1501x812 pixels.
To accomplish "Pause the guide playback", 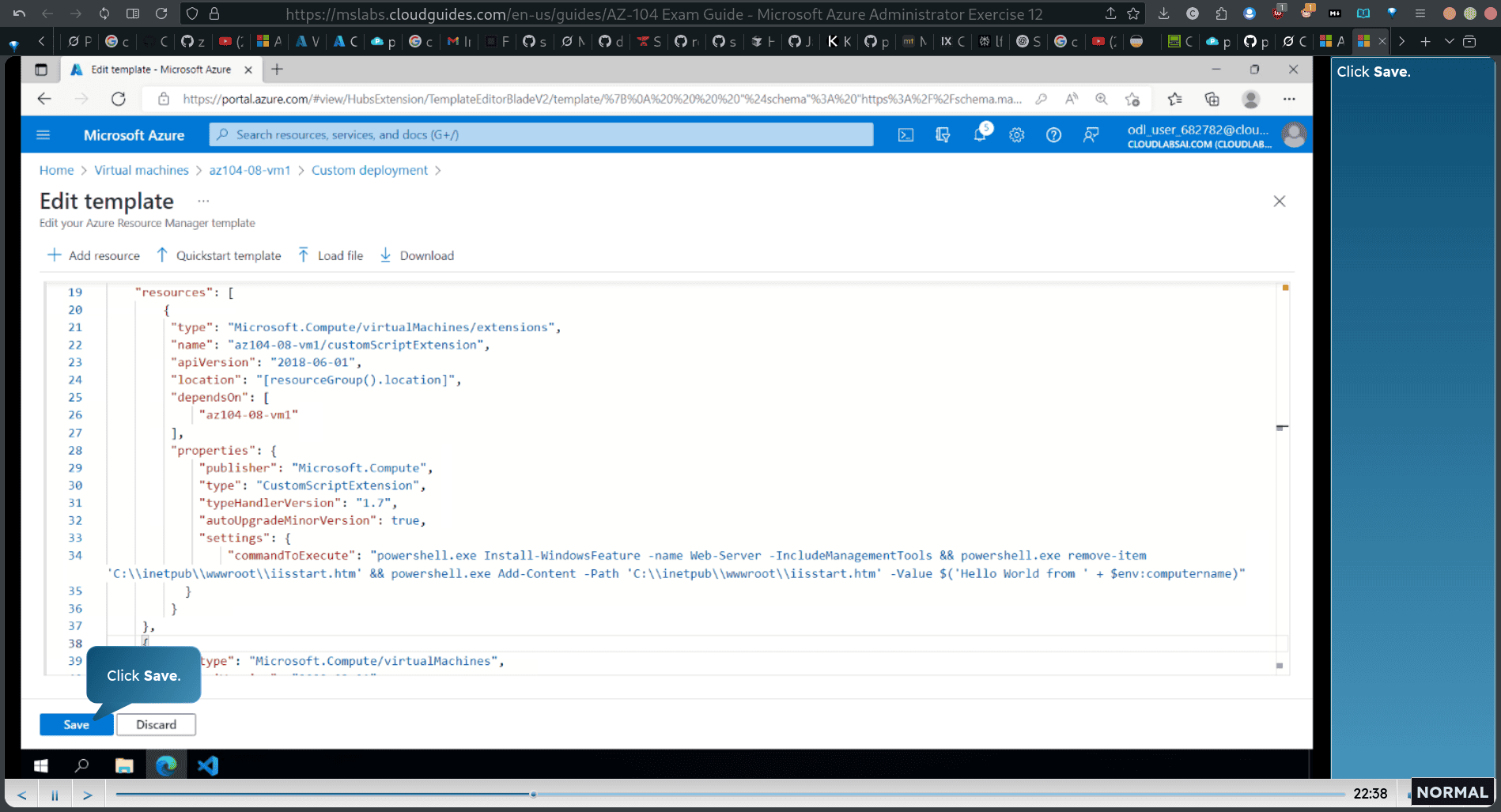I will (x=55, y=795).
